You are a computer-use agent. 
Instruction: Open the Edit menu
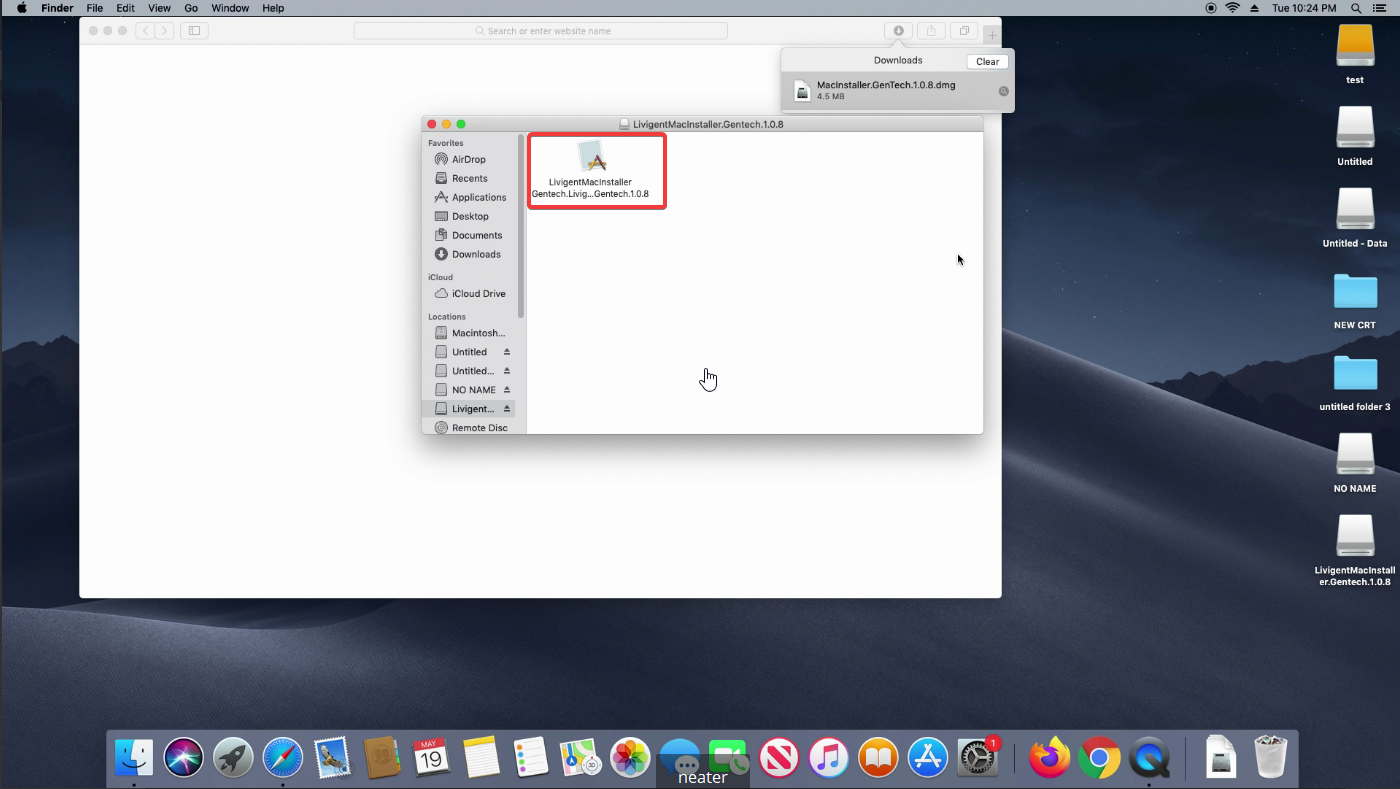click(125, 8)
